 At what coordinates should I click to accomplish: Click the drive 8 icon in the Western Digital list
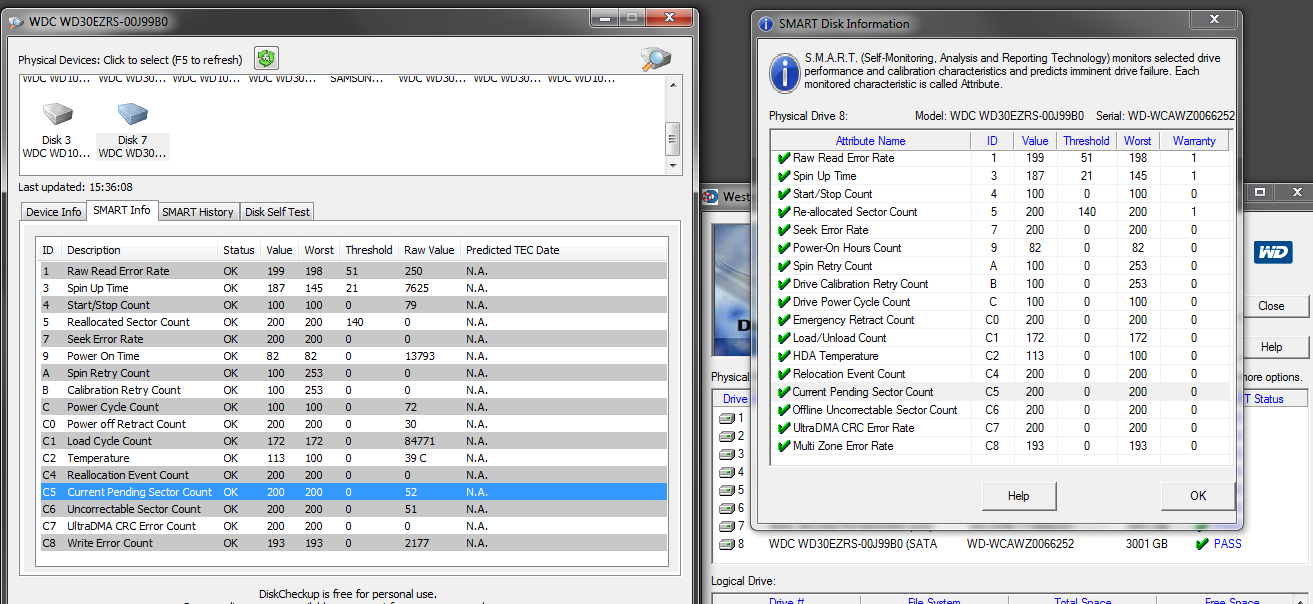[727, 544]
